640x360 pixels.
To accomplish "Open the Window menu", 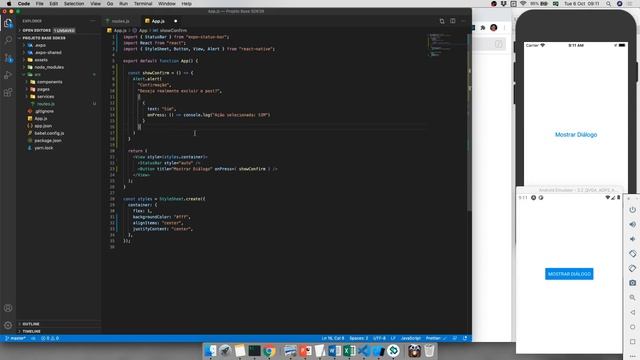I will point(167,4).
